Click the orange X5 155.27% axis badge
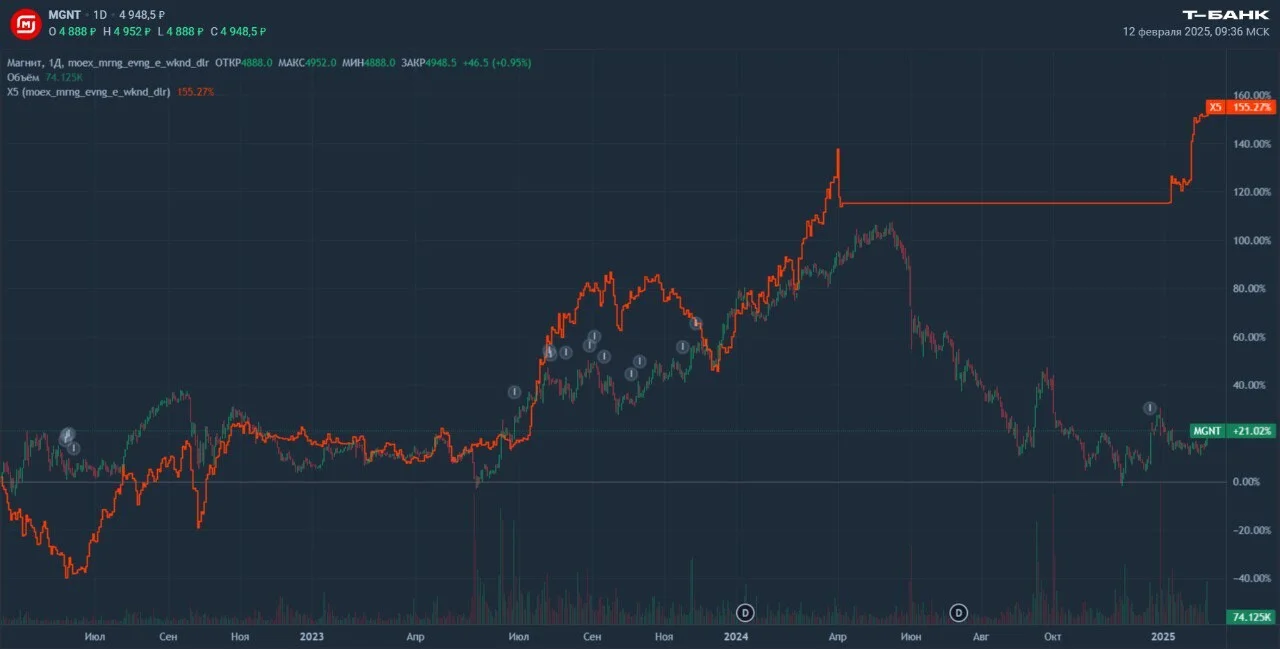Image resolution: width=1280 pixels, height=649 pixels. (x=1239, y=107)
